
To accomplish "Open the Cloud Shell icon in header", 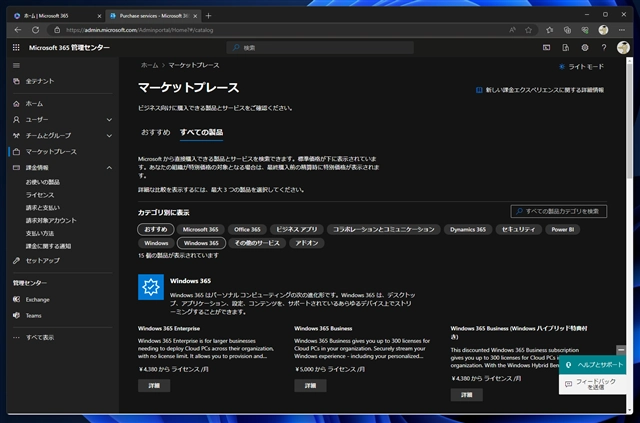I will tap(546, 48).
